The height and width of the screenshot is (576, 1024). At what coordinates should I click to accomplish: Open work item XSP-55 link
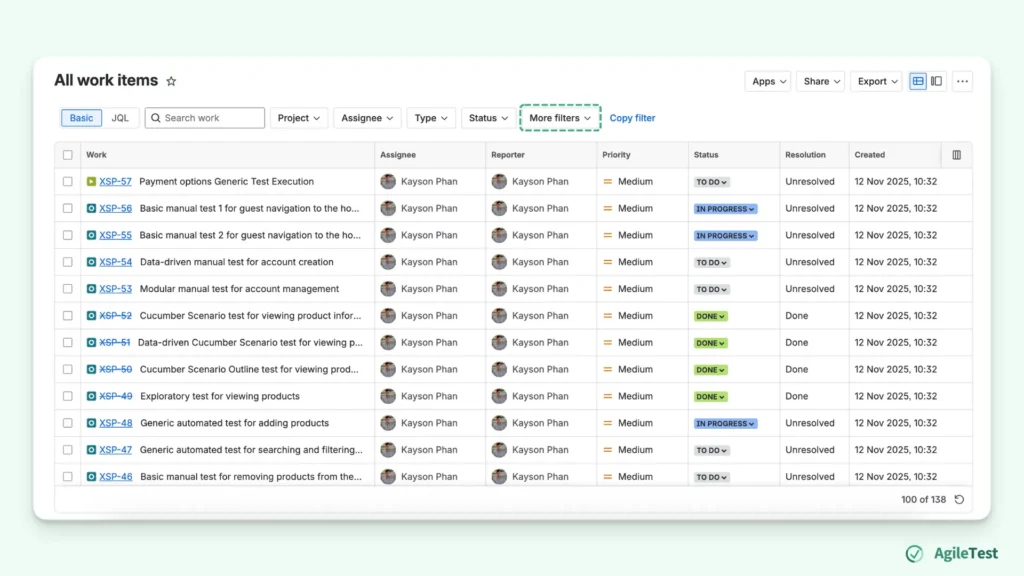115,235
